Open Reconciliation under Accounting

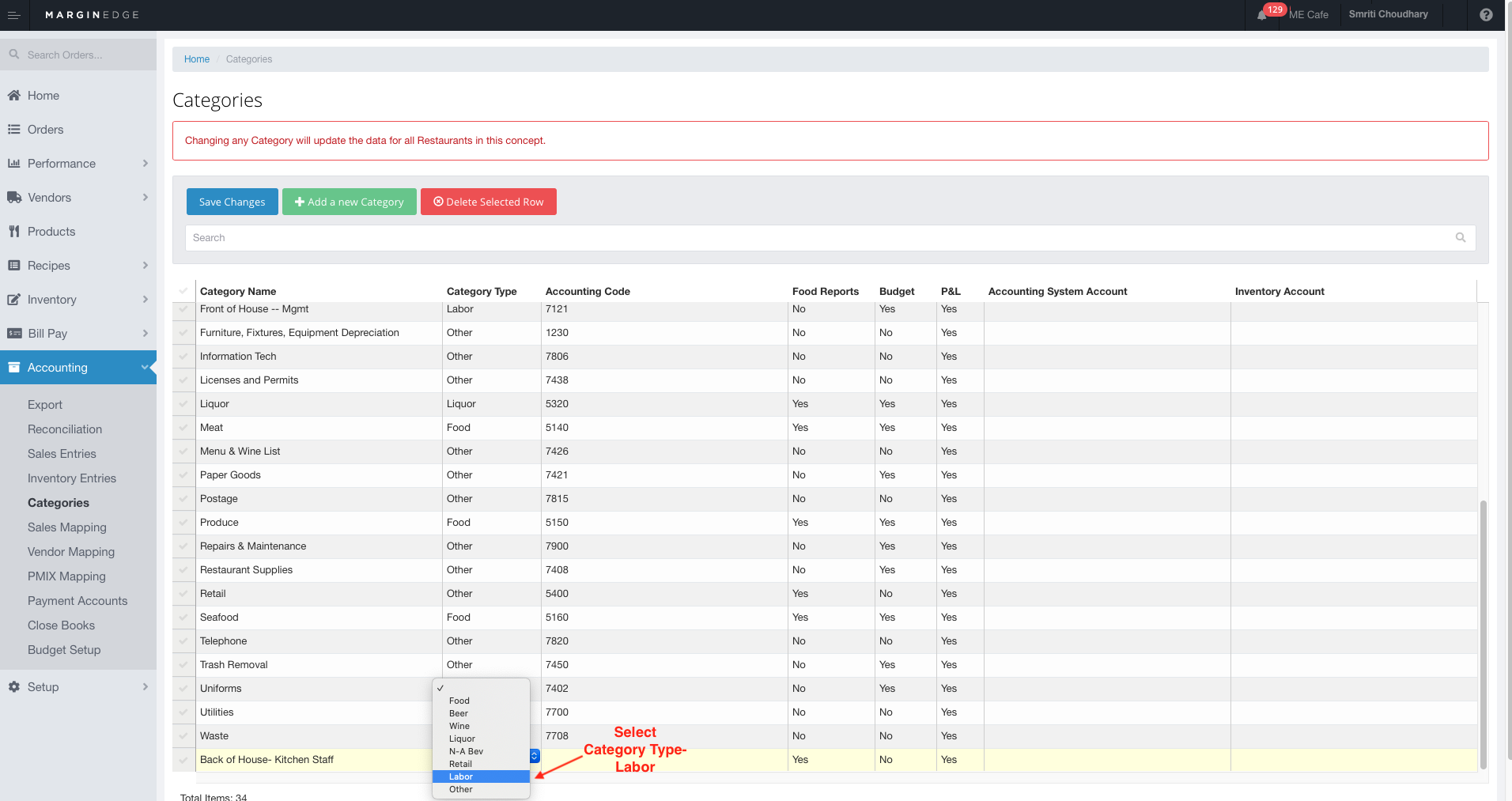pyautogui.click(x=65, y=429)
